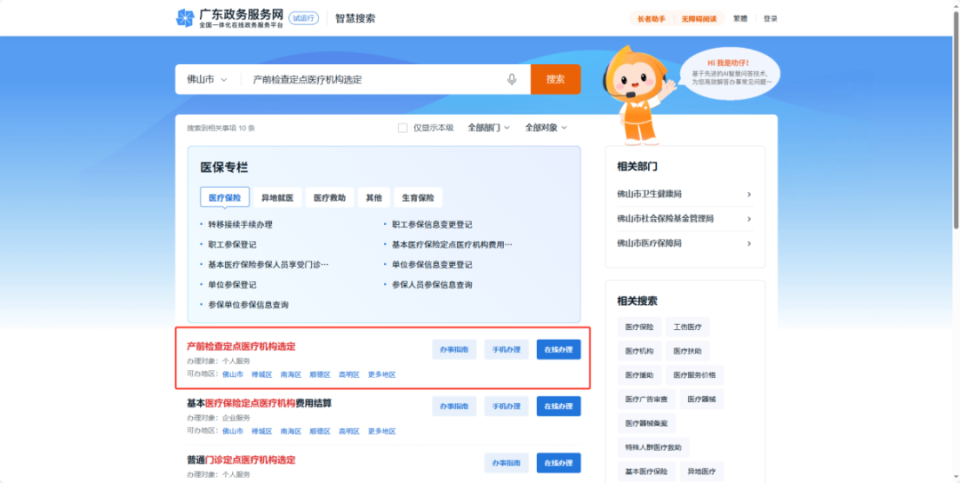This screenshot has width=960, height=483.
Task: Click 手机办理 for 基本医疗保险定点医疗机构费用结算
Action: 506,406
